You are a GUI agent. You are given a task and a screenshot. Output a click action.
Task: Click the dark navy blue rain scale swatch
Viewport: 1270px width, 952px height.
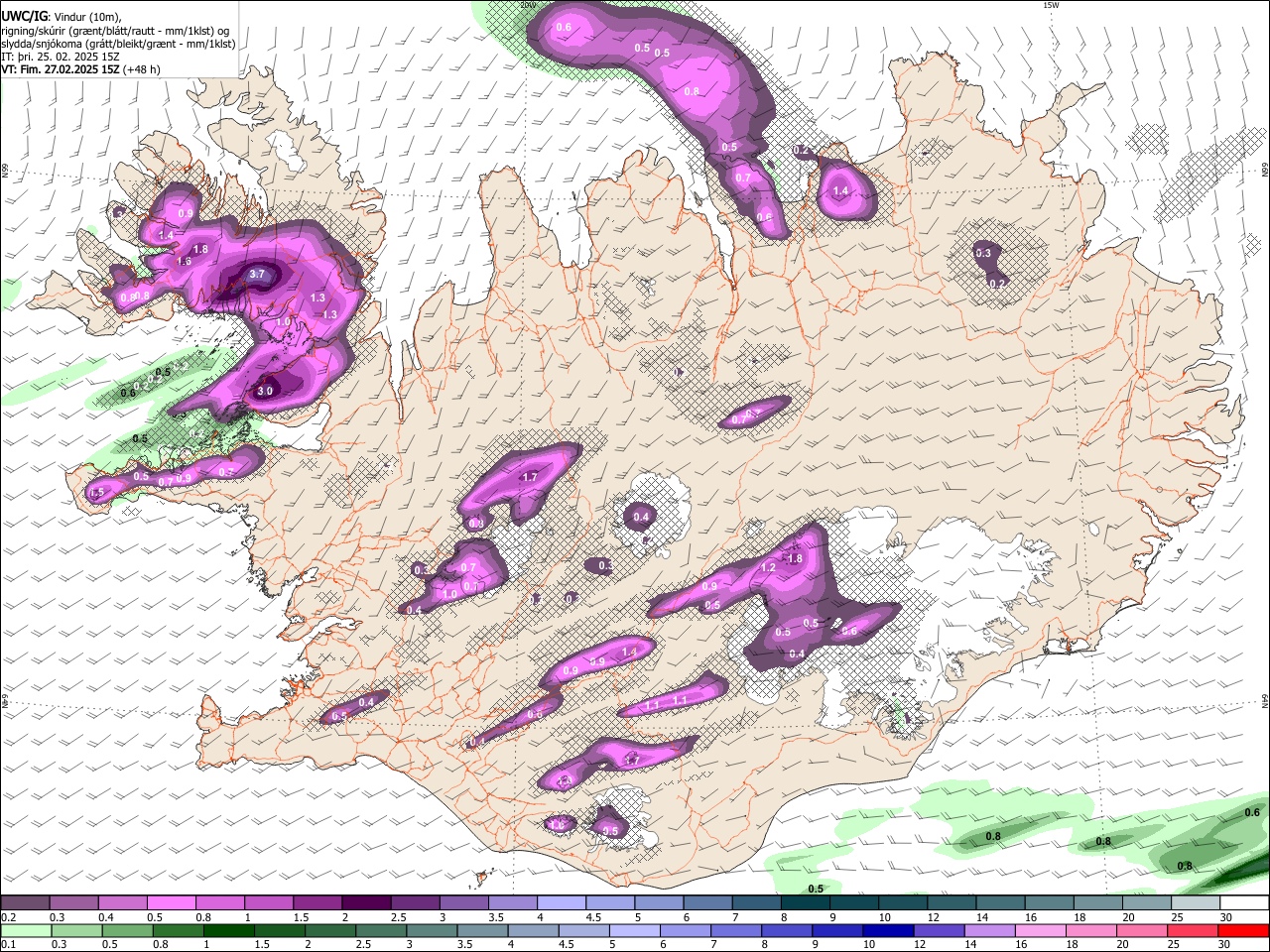click(x=888, y=930)
